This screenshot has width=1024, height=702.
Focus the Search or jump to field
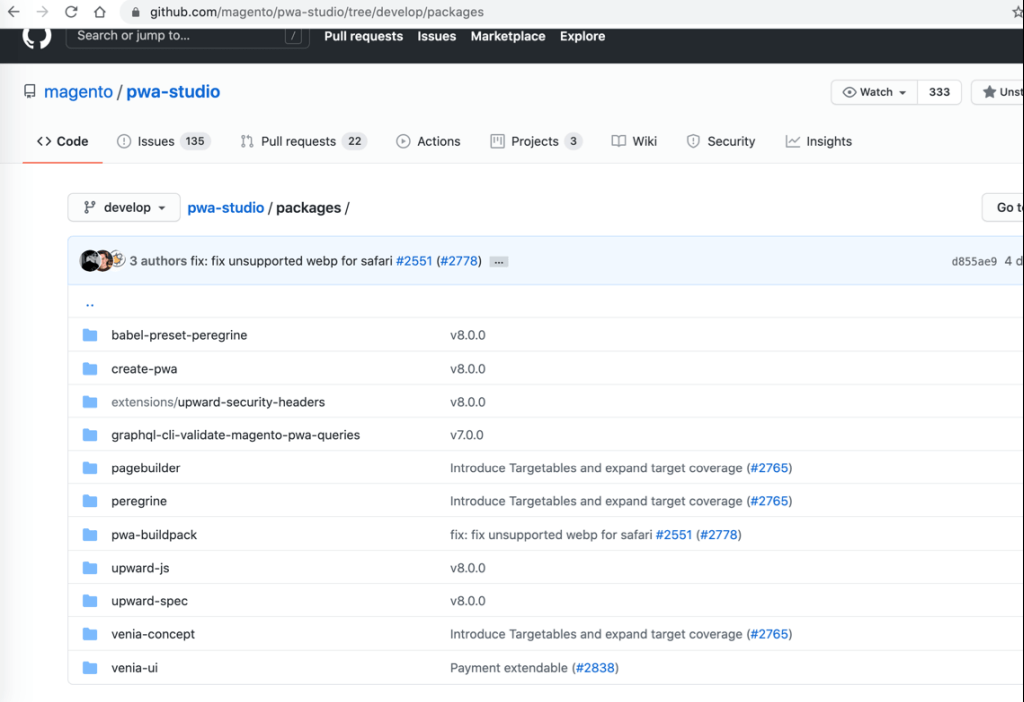click(187, 36)
